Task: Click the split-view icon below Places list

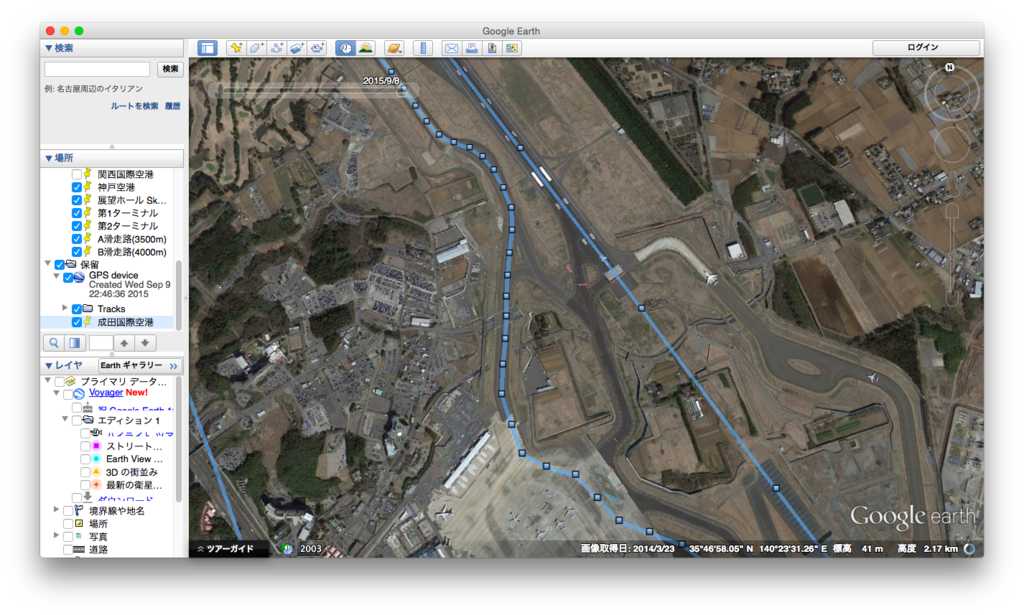Action: click(x=75, y=343)
